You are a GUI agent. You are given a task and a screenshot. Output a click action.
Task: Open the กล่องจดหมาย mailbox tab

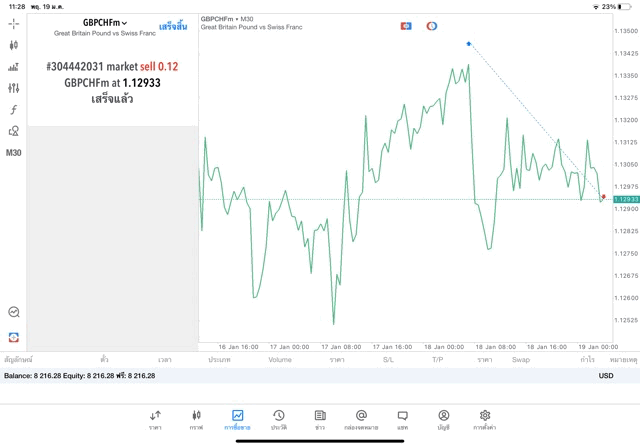point(361,420)
